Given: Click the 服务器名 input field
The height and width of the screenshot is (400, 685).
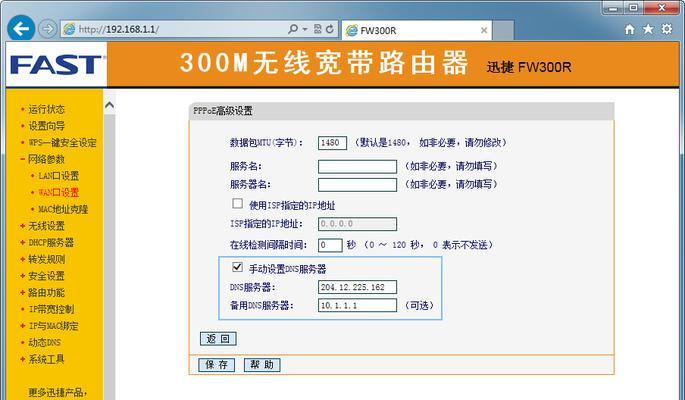Looking at the screenshot, I should pos(357,184).
